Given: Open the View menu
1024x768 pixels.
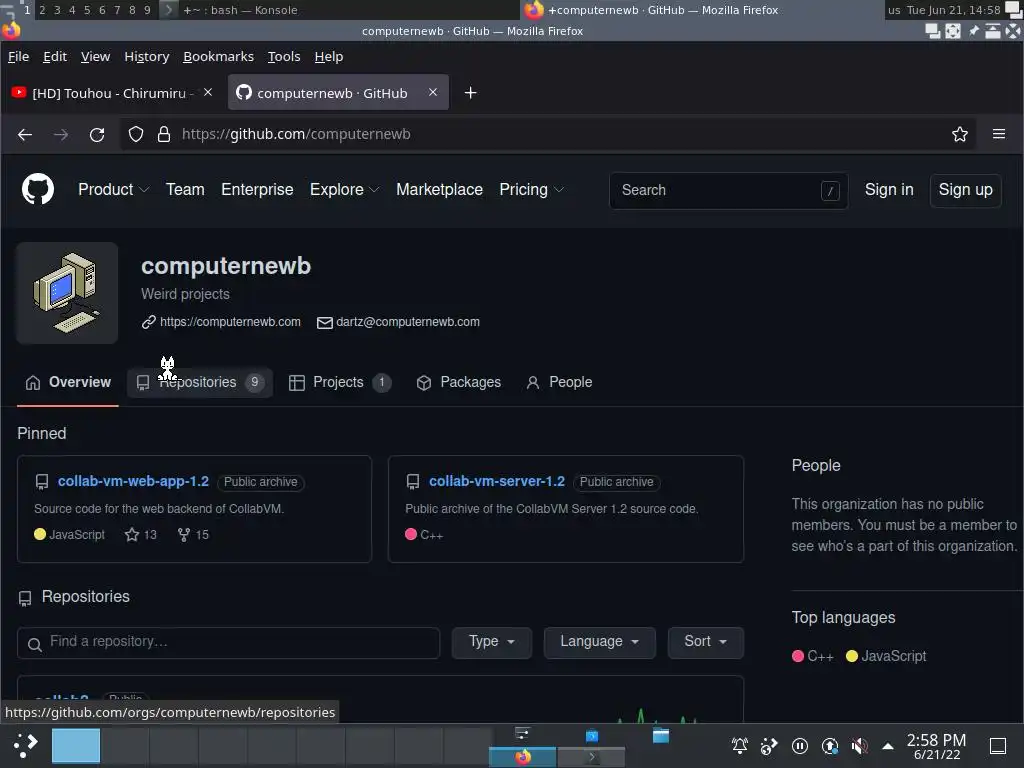Looking at the screenshot, I should (95, 57).
